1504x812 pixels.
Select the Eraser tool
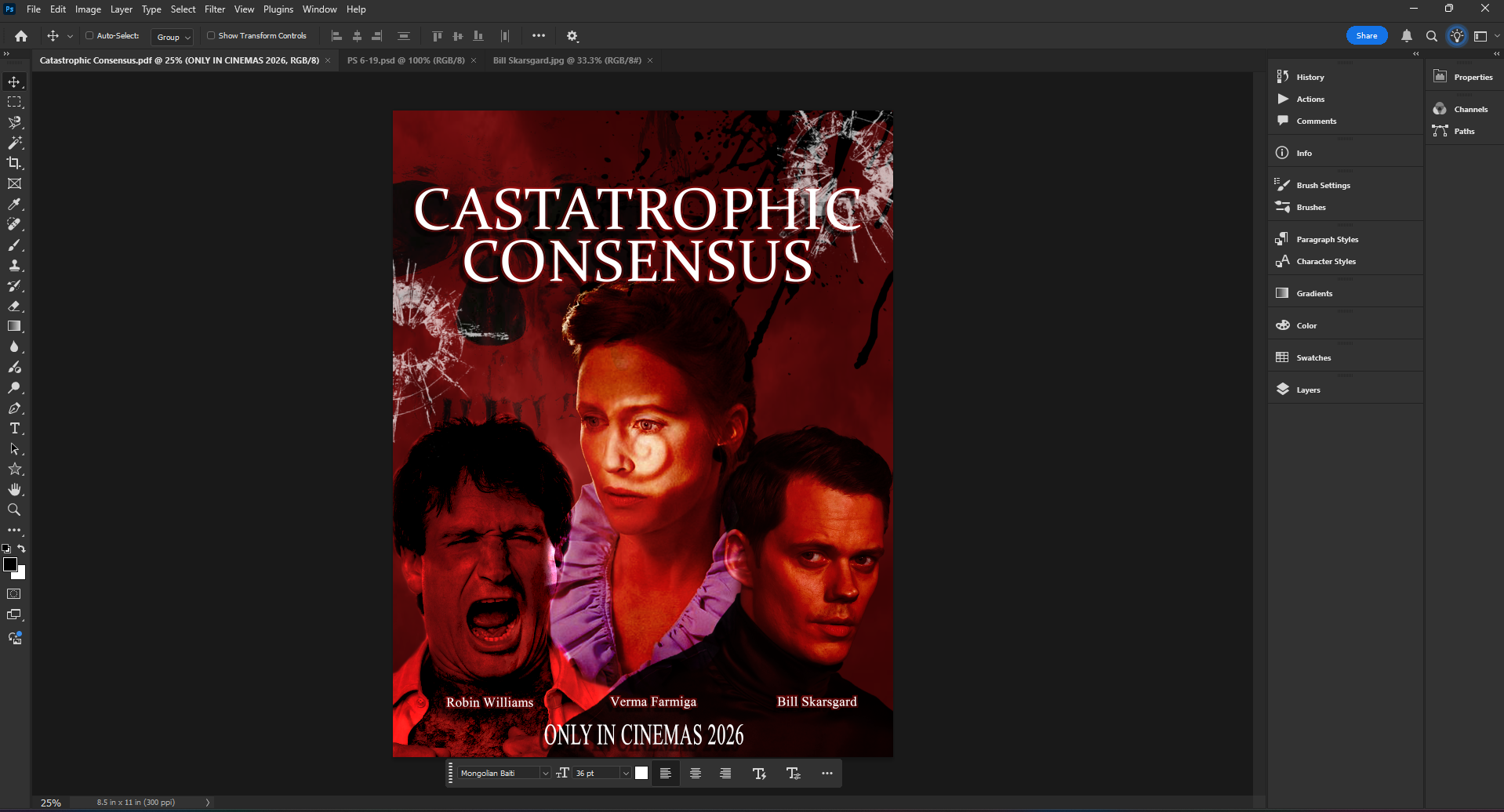coord(14,306)
